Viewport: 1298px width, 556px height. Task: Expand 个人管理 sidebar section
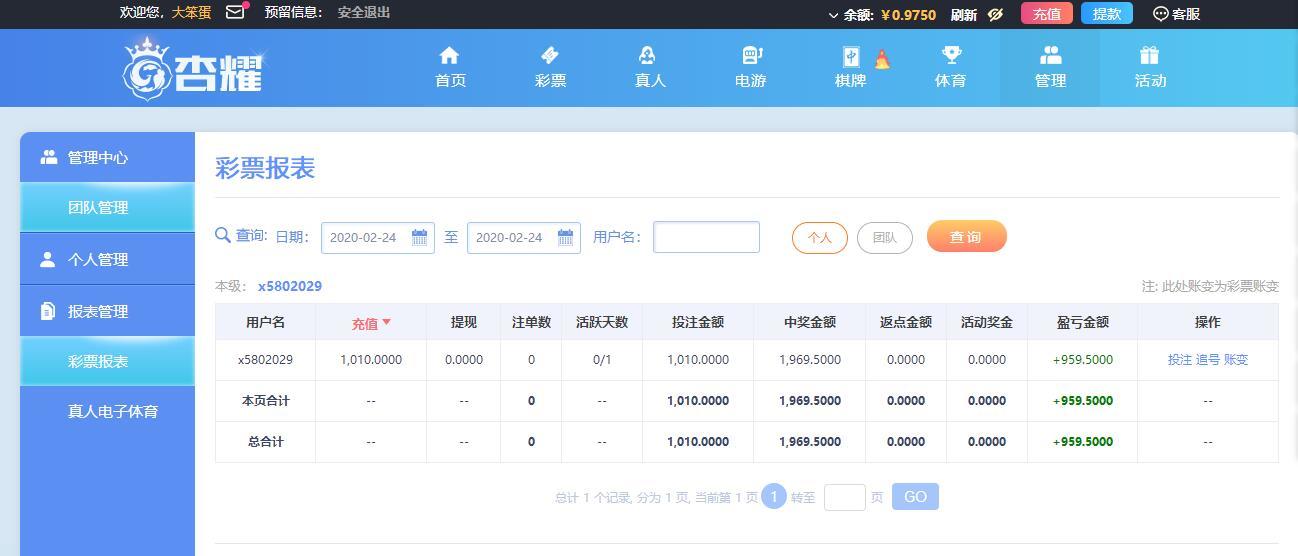pyautogui.click(x=107, y=259)
